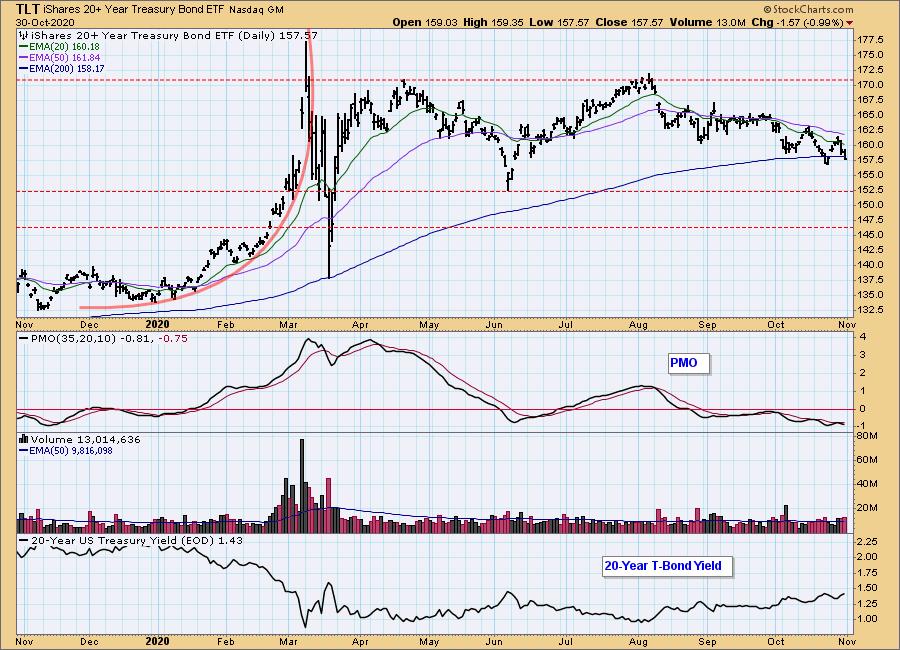Image resolution: width=900 pixels, height=650 pixels.
Task: Click the Chg -1.57 (-0.99%) value
Action: click(x=797, y=22)
